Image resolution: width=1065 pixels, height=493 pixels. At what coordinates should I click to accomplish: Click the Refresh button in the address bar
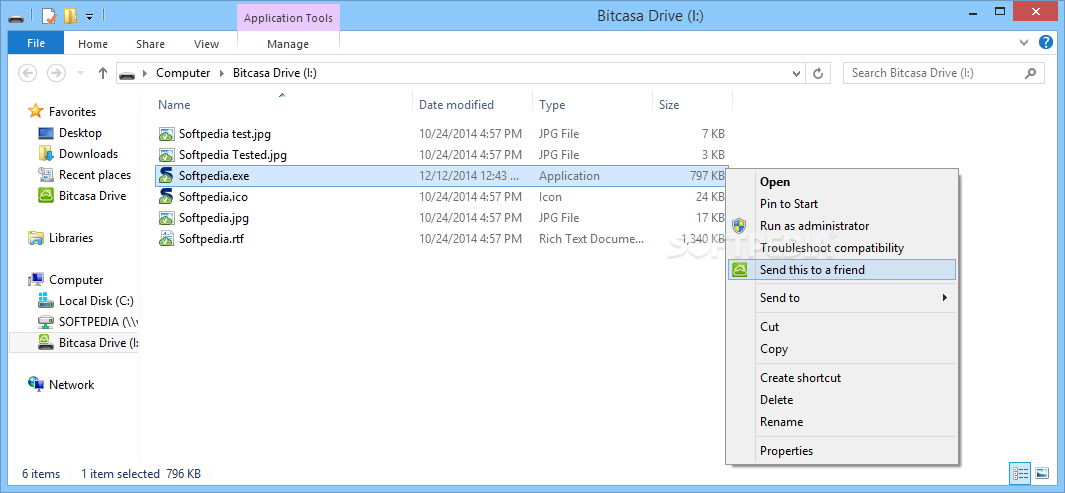(818, 73)
